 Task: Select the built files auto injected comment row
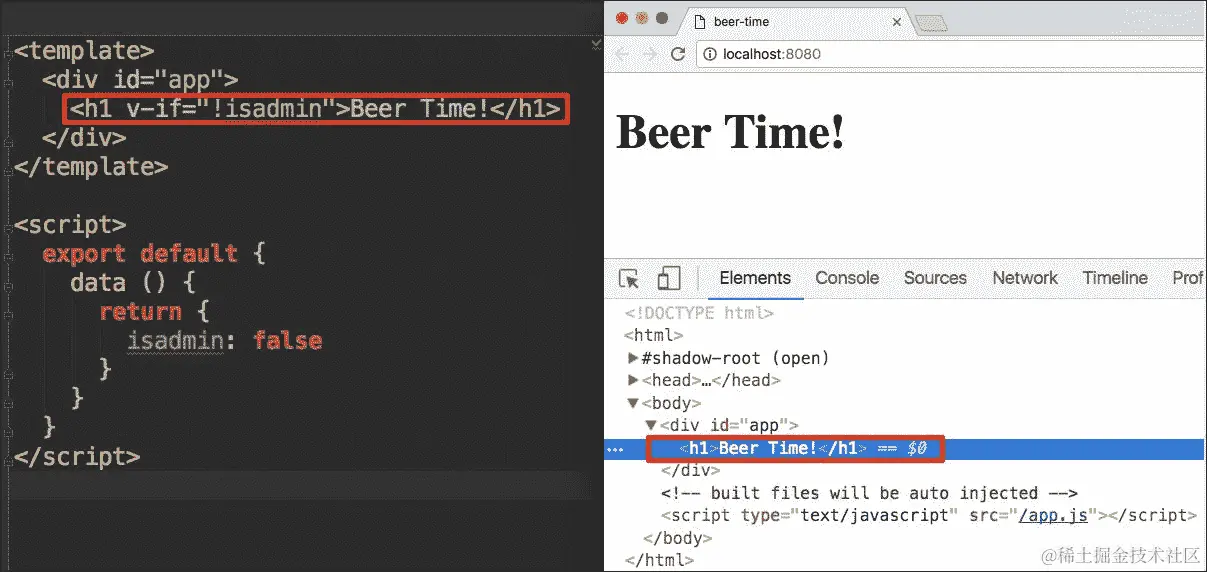[869, 493]
